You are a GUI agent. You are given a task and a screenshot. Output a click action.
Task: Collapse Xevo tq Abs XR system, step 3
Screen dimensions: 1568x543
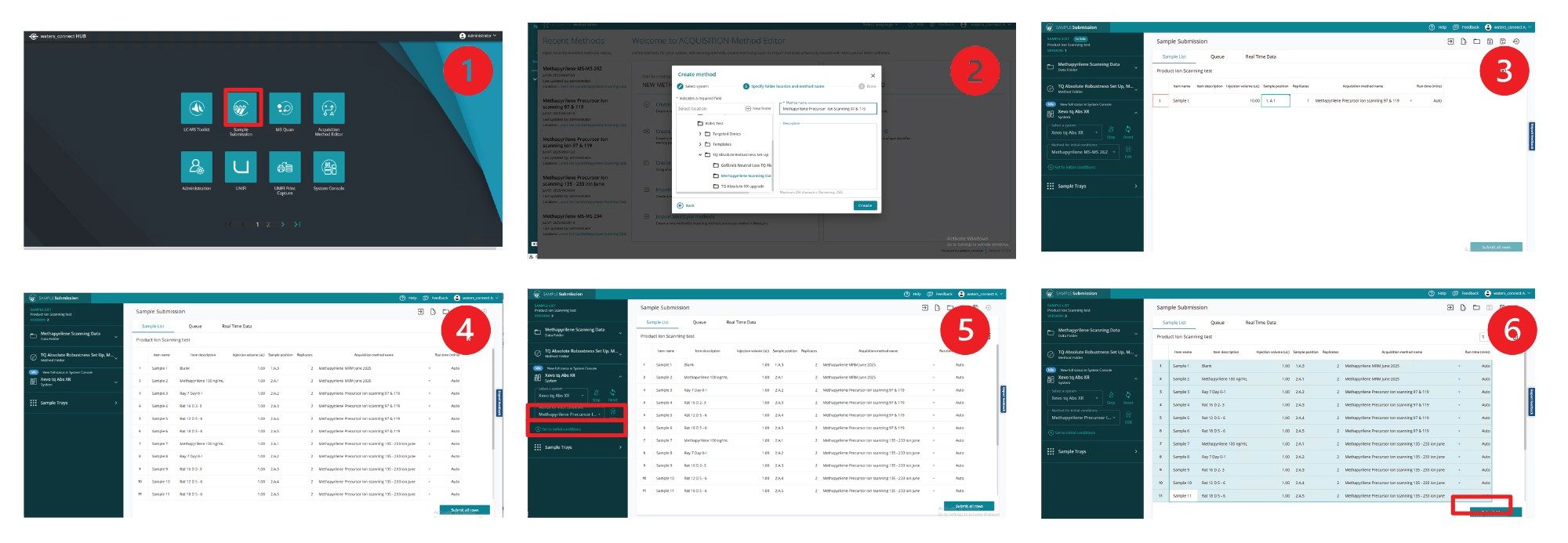click(x=1136, y=113)
